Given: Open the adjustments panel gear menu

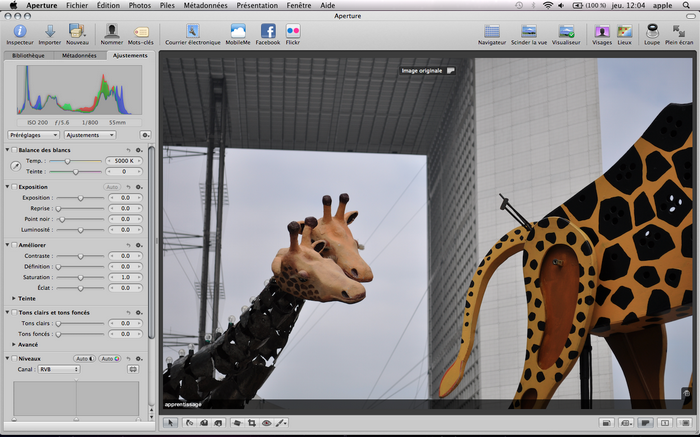Looking at the screenshot, I should [x=145, y=135].
